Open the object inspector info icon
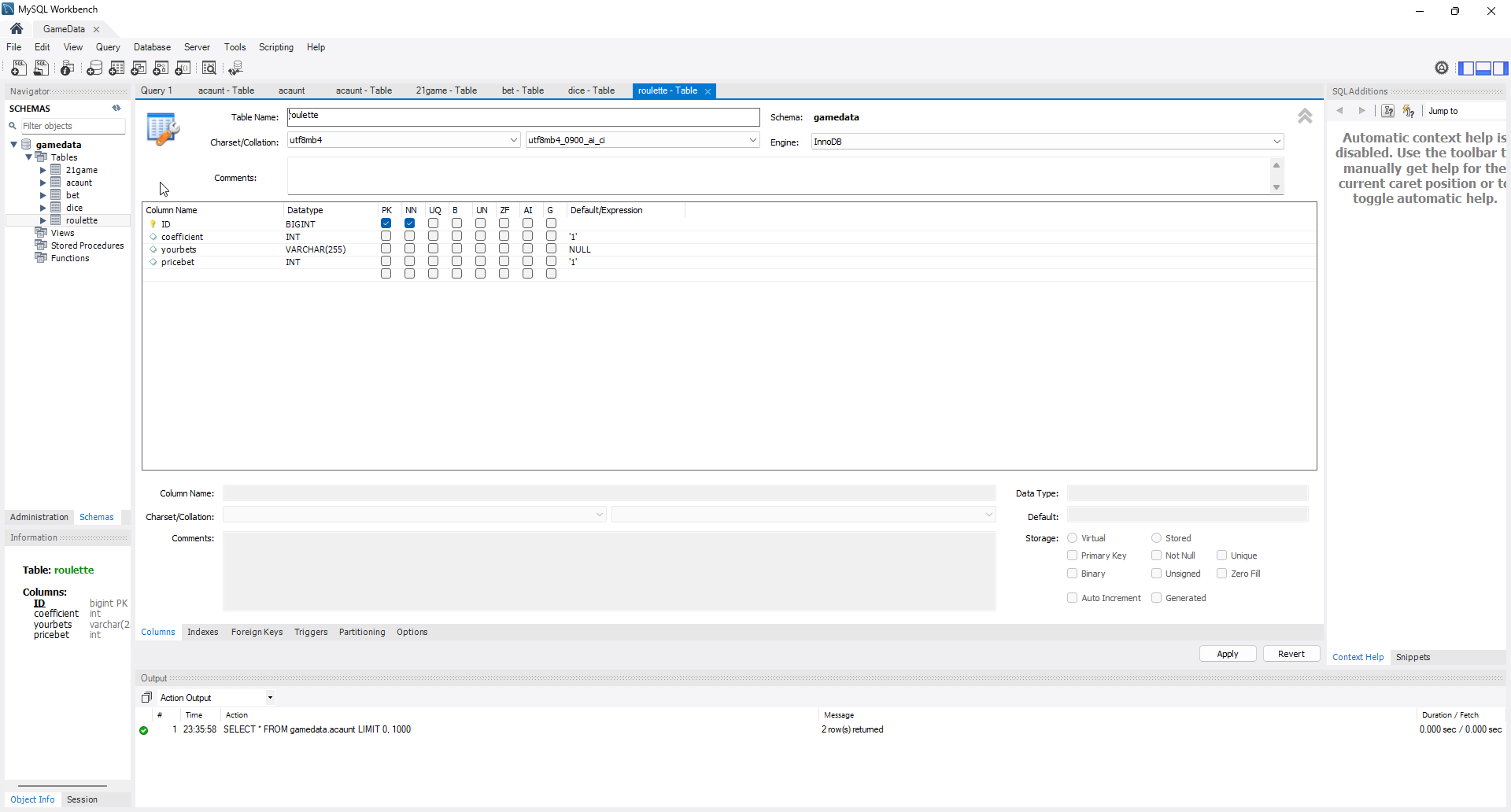The height and width of the screenshot is (812, 1511). click(68, 68)
